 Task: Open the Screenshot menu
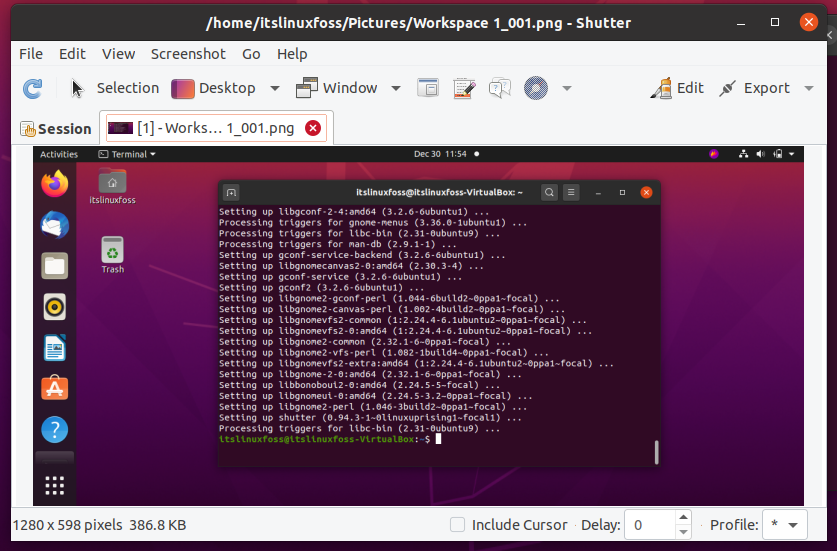click(188, 54)
